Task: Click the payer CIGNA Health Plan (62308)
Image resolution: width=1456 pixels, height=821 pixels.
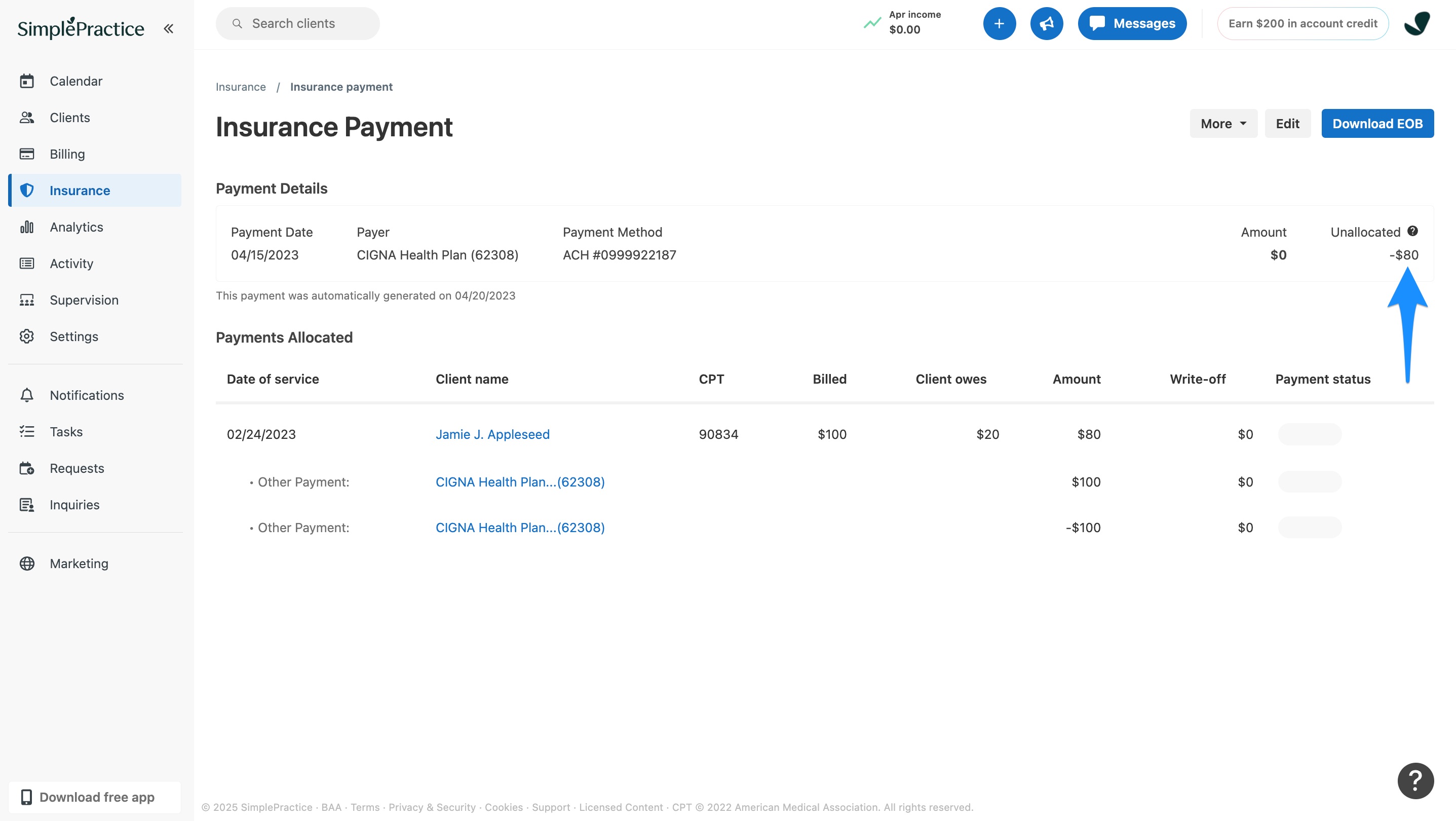Action: click(x=438, y=255)
